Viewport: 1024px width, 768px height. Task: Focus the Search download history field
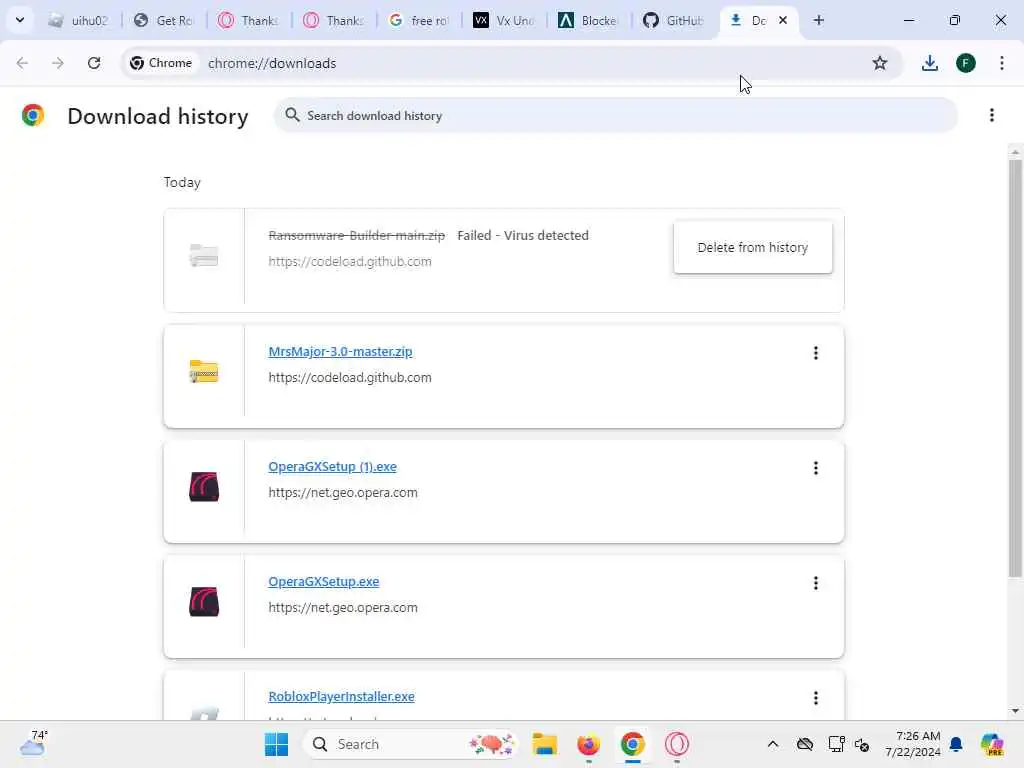(615, 116)
